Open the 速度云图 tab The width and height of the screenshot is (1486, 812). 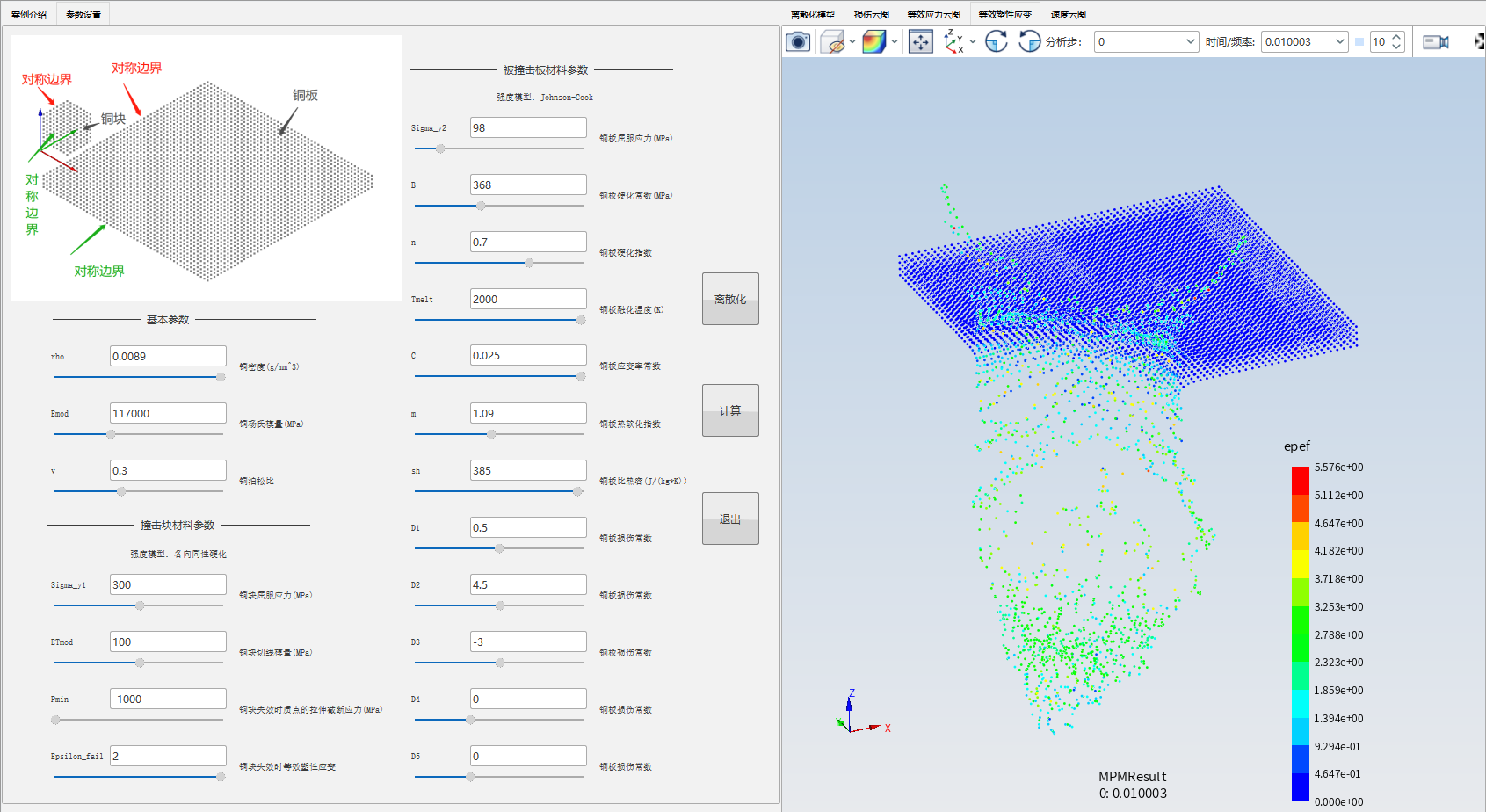(1069, 14)
